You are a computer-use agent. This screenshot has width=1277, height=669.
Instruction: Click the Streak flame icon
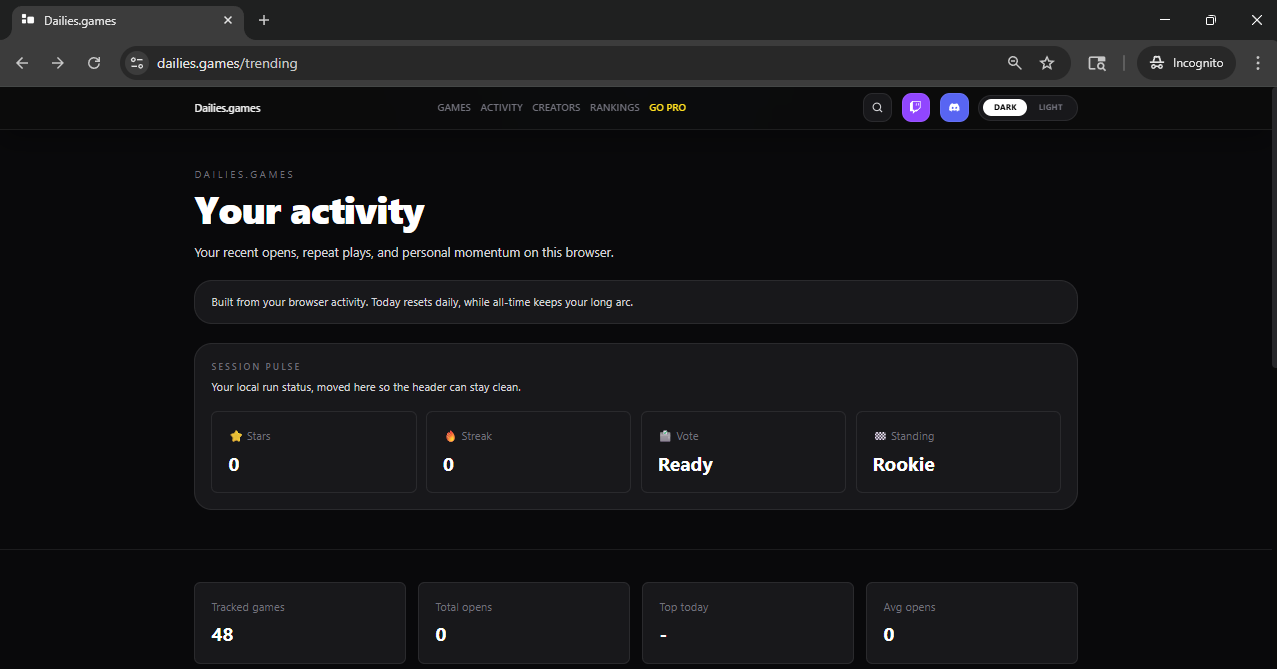point(450,436)
